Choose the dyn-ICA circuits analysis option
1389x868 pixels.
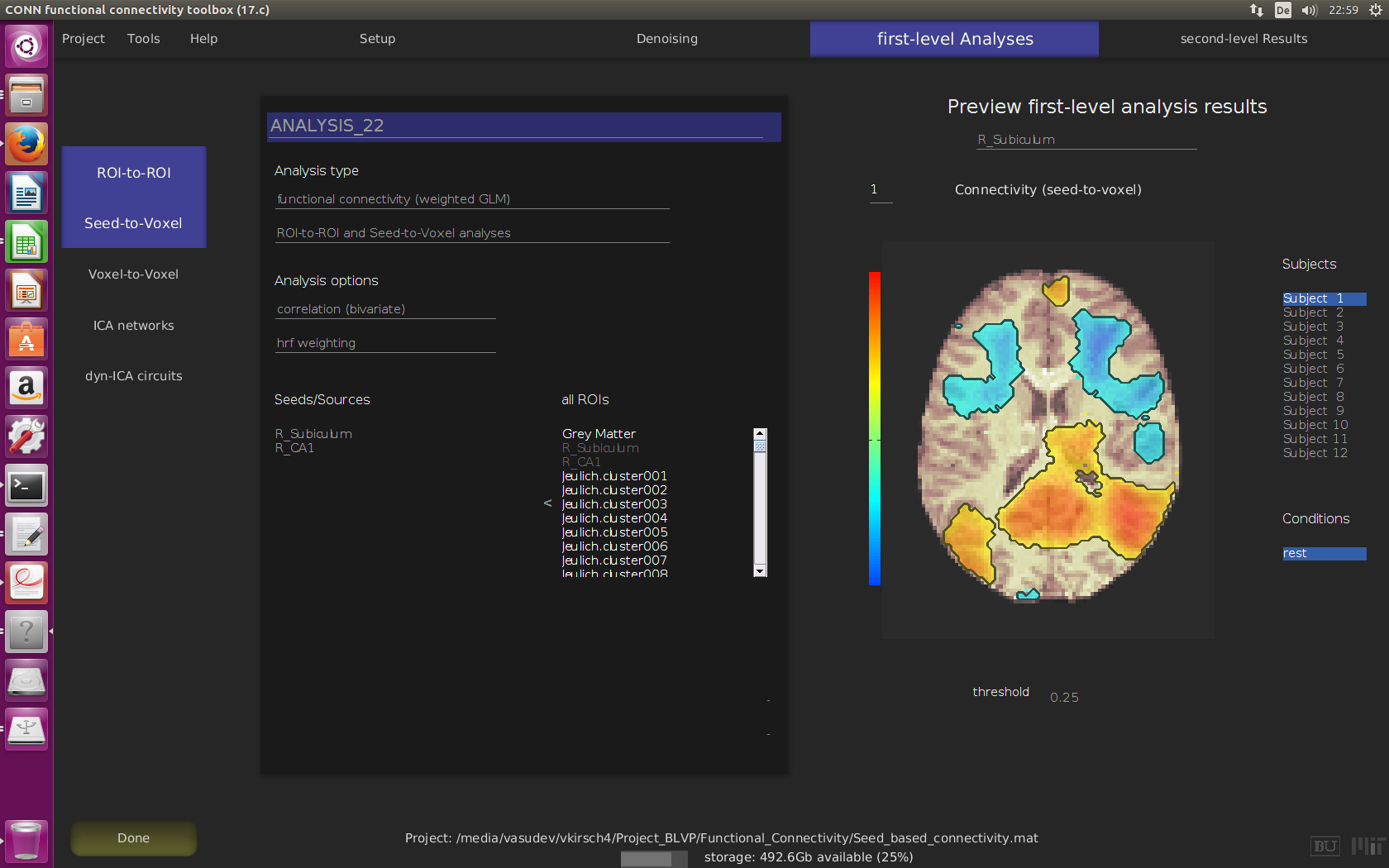coord(133,376)
